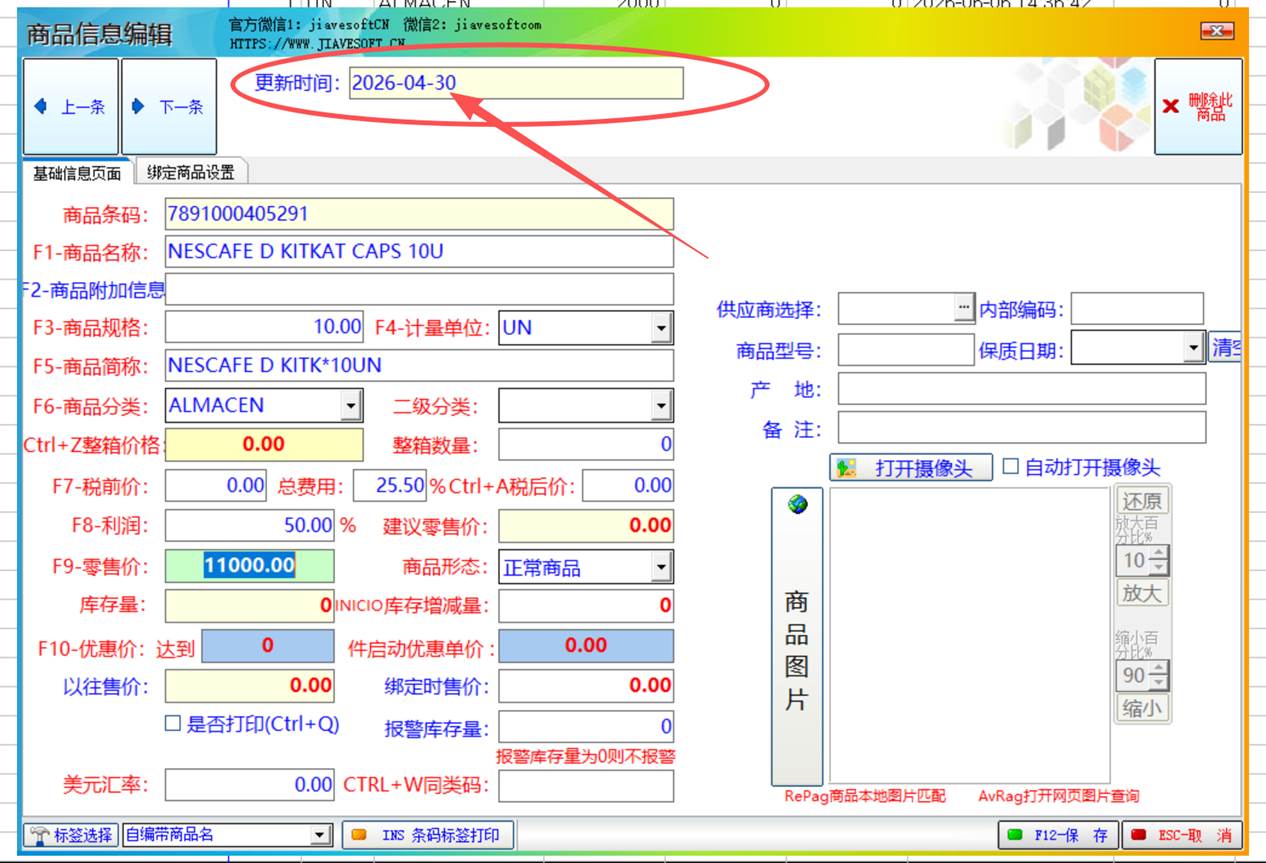Click the 内部编码 field
Screen dimensions: 1266x863
pos(1137,309)
